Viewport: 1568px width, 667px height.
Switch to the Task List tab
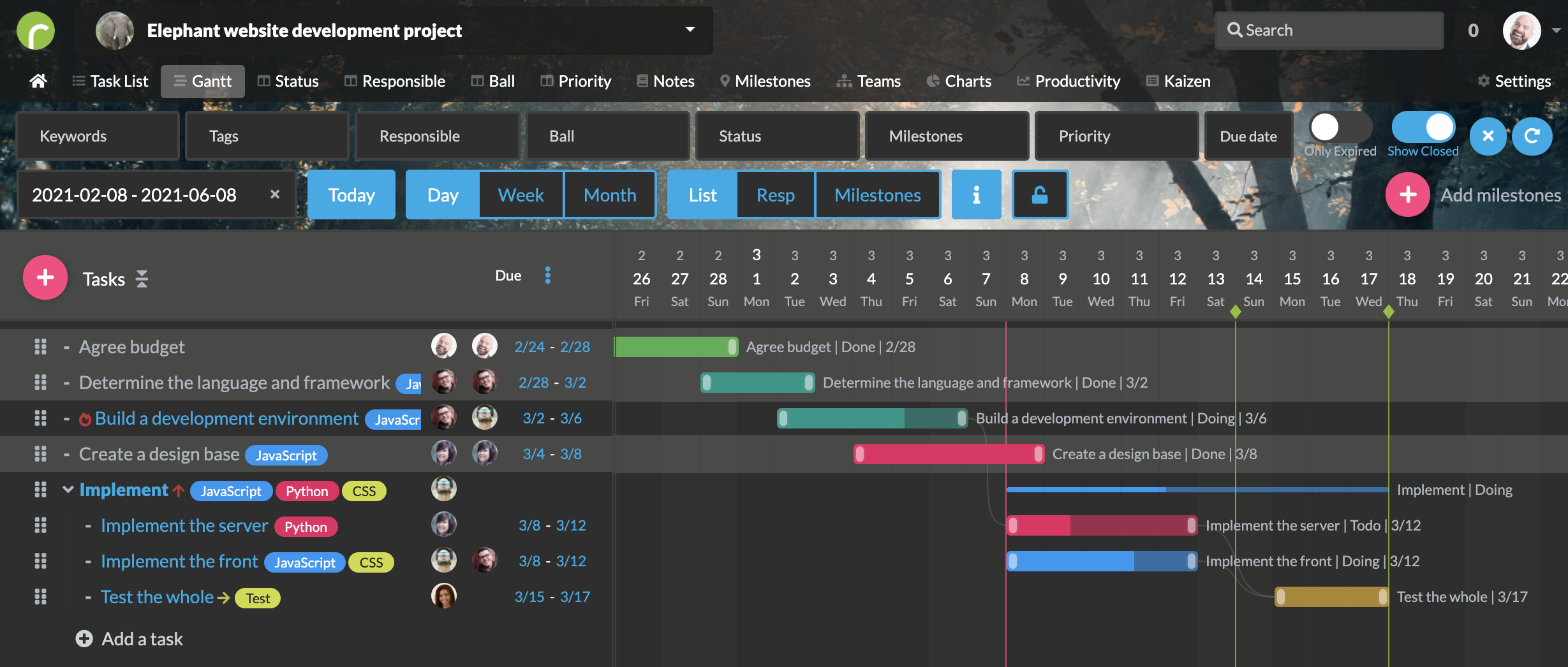click(x=110, y=81)
